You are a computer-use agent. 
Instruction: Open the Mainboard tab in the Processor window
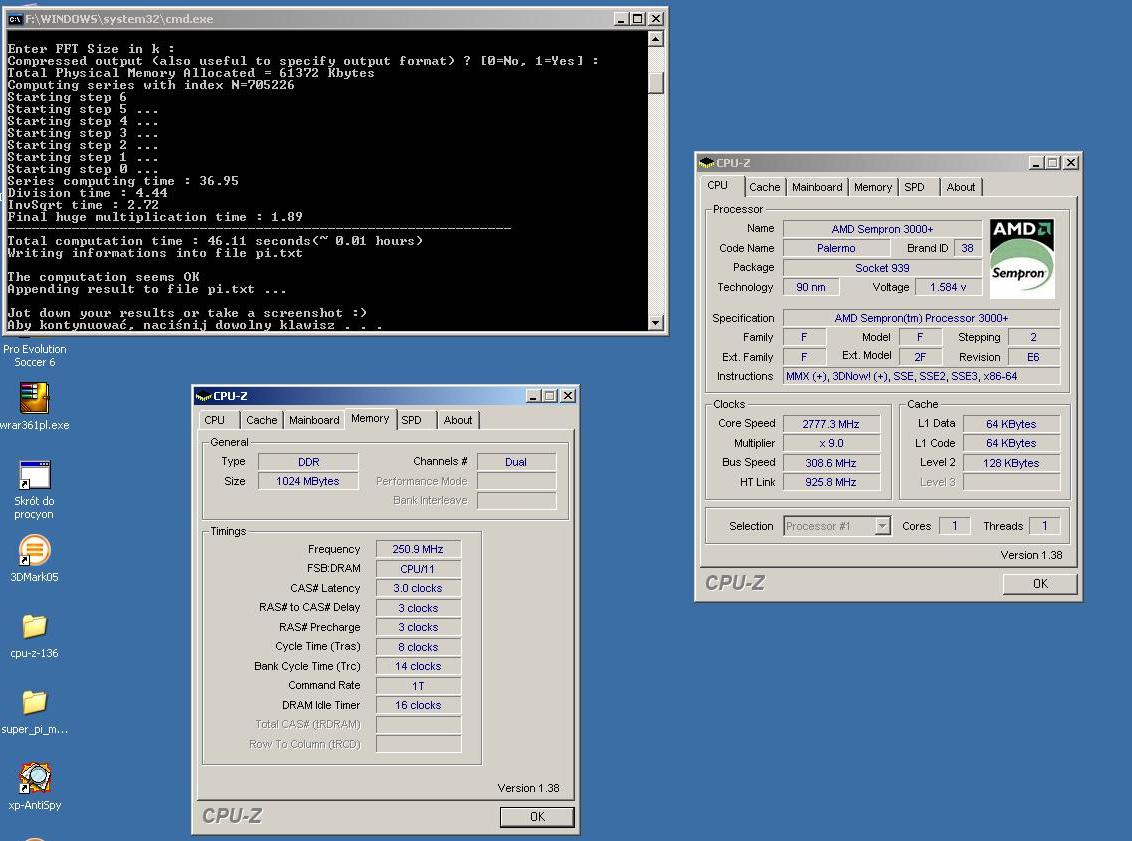pos(817,186)
